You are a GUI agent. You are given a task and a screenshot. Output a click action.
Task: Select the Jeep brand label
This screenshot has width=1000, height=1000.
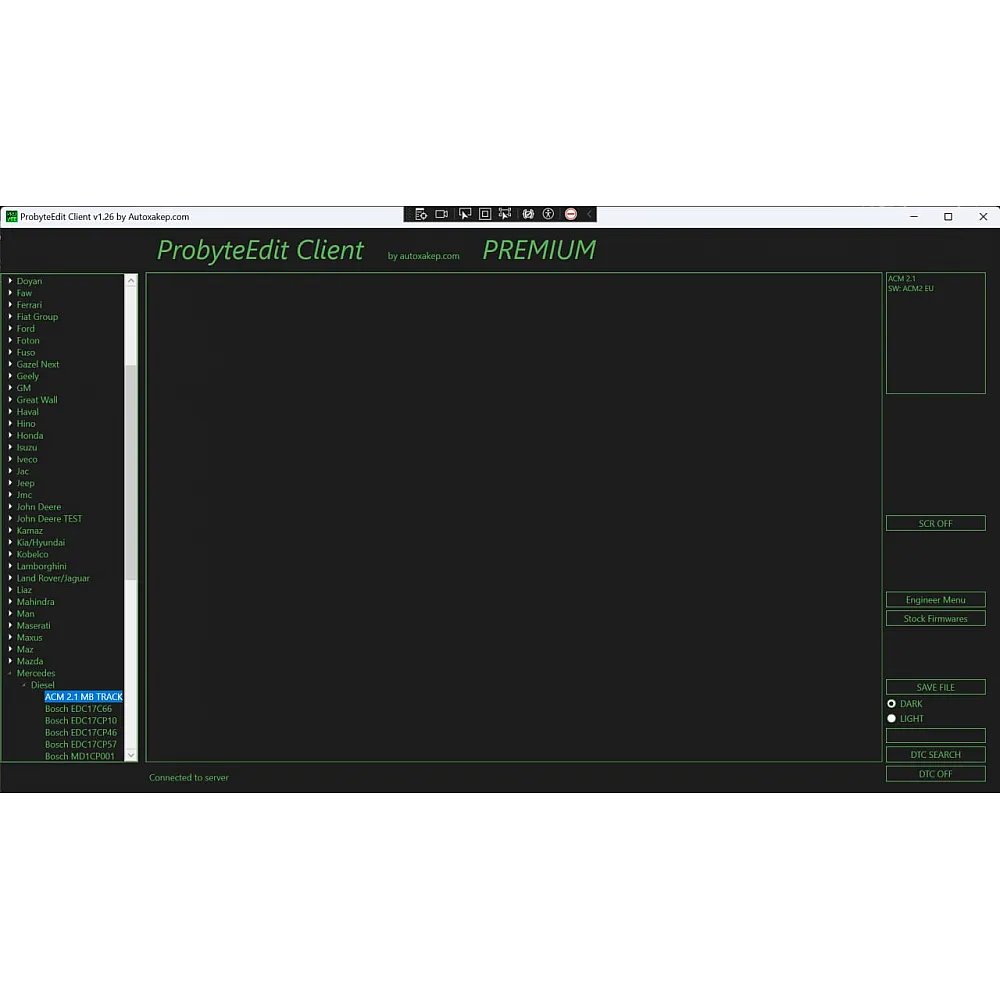(26, 483)
